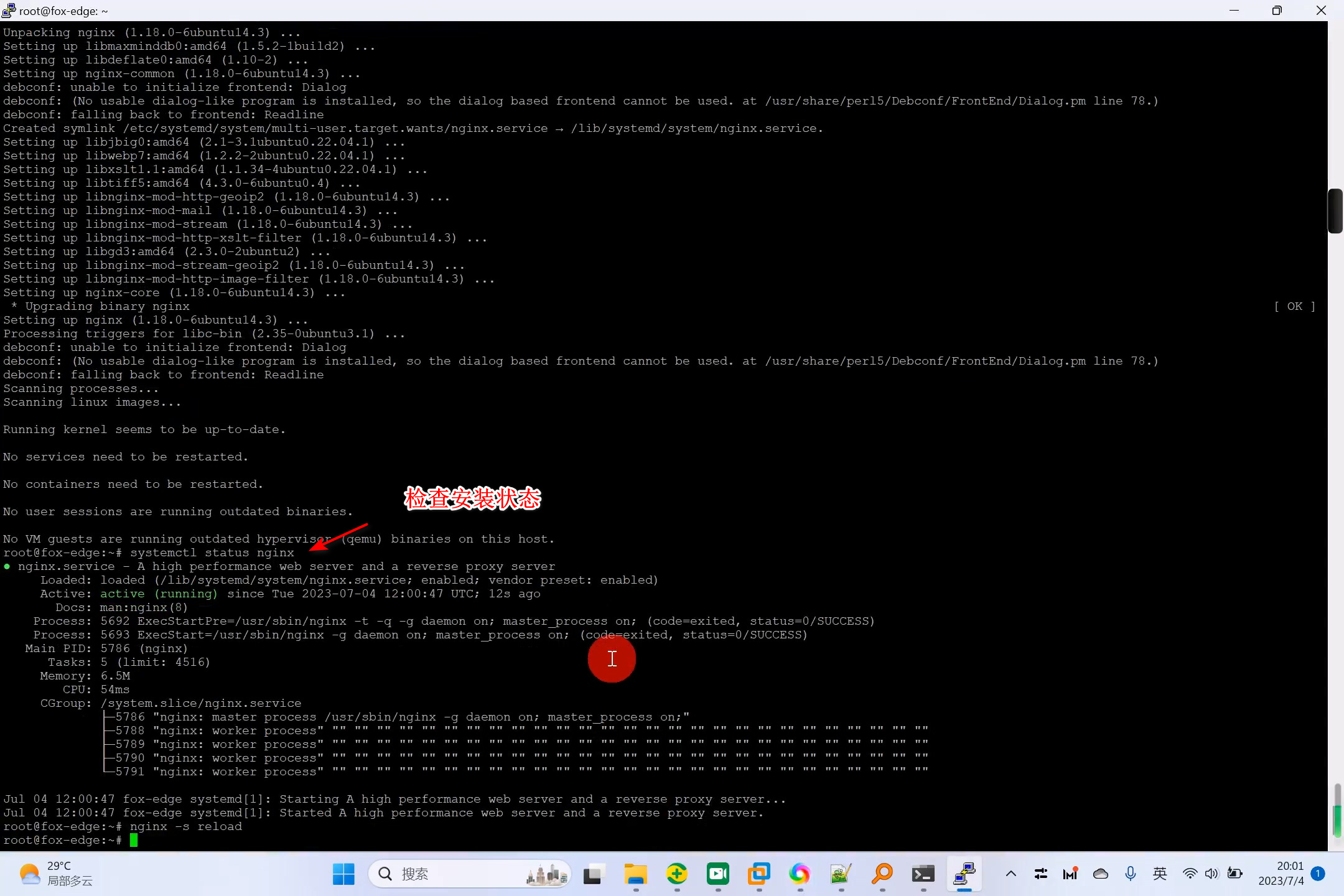This screenshot has width=1344, height=896.
Task: Open the VMware overlapping squares icon
Action: click(759, 874)
